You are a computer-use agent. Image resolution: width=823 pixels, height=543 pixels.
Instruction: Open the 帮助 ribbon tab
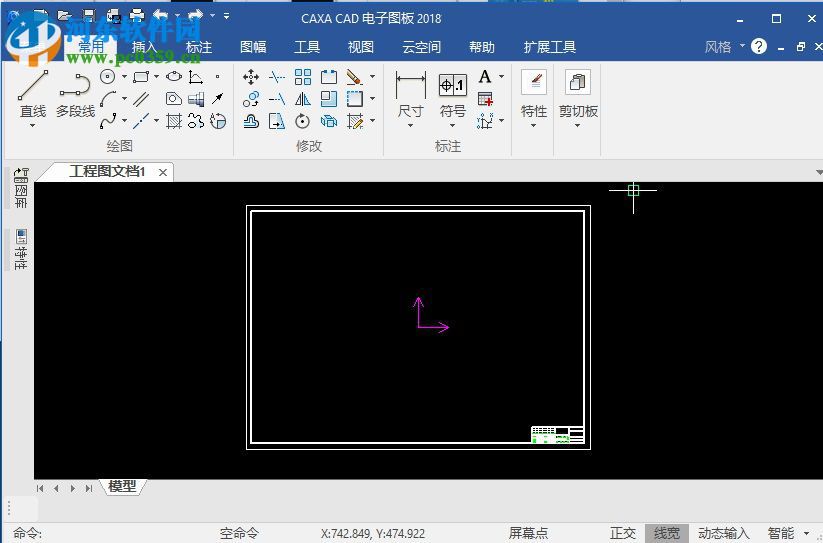[482, 47]
